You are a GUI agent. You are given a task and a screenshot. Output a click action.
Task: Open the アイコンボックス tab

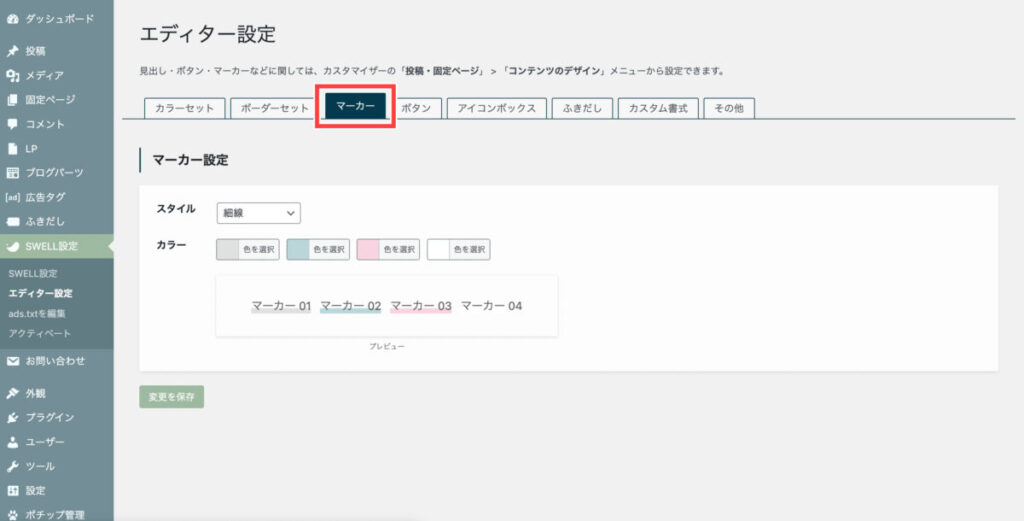496,108
